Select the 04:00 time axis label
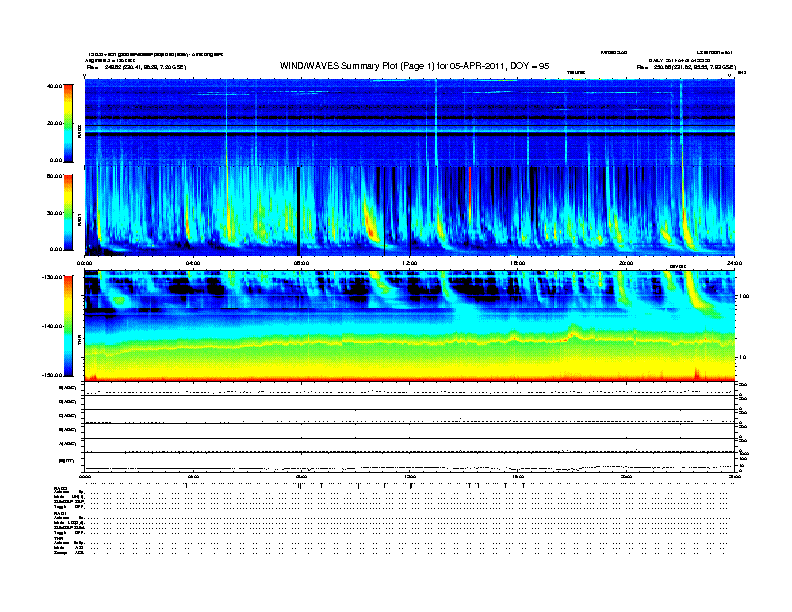792x612 pixels. pos(193,263)
